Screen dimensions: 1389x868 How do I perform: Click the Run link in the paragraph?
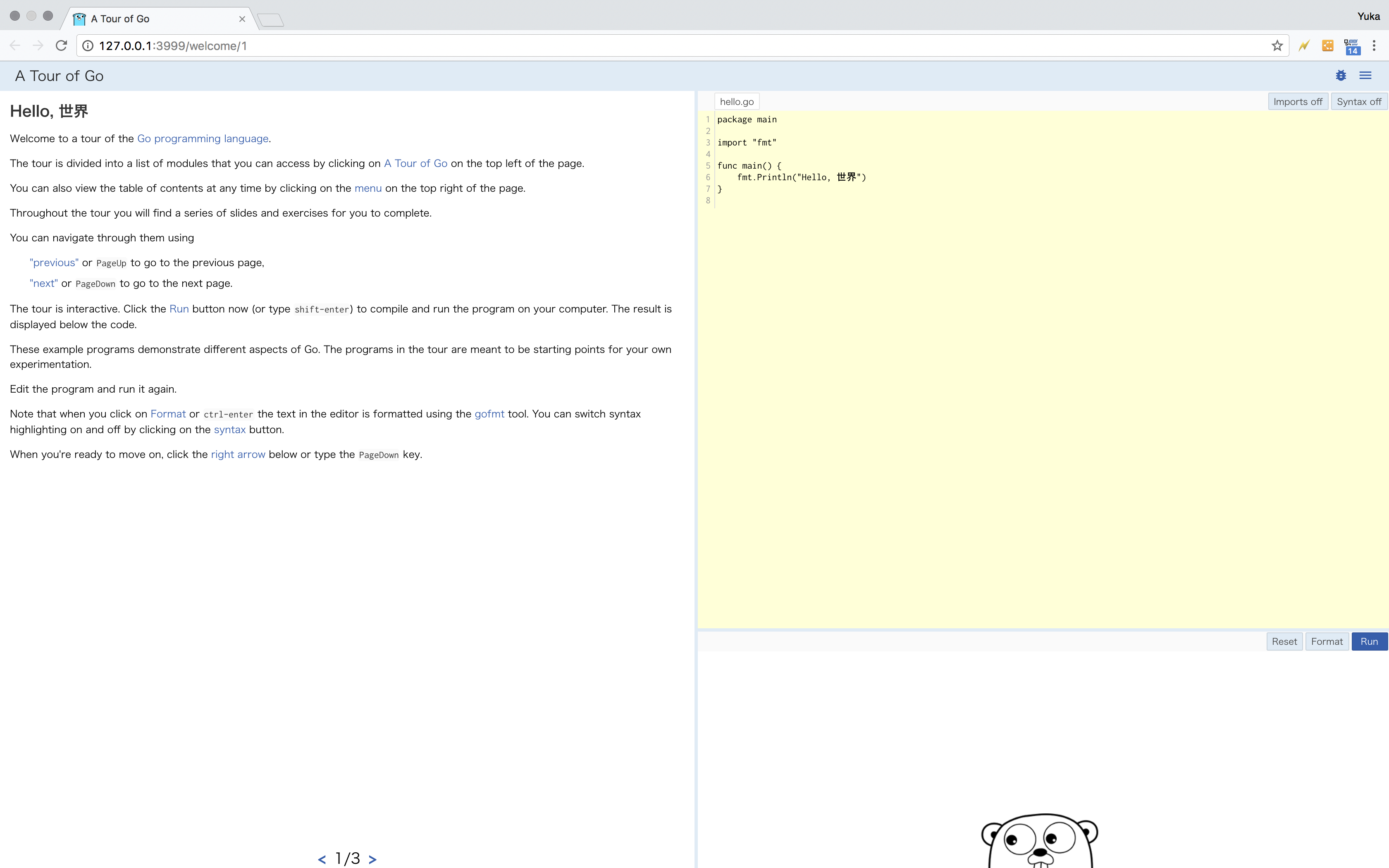[x=179, y=309]
